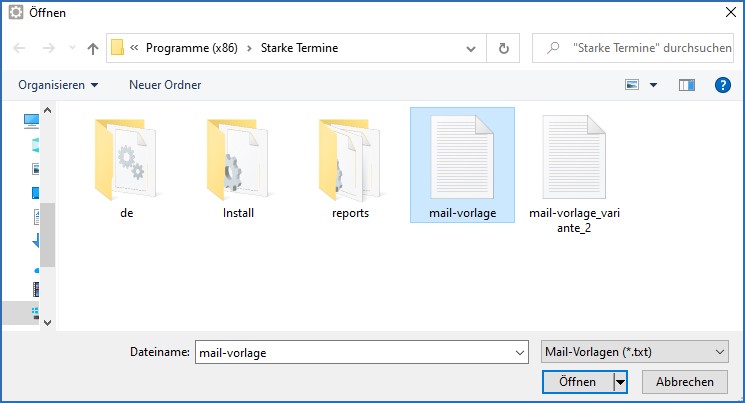745x403 pixels.
Task: Click the magnifier search icon
Action: pos(553,48)
